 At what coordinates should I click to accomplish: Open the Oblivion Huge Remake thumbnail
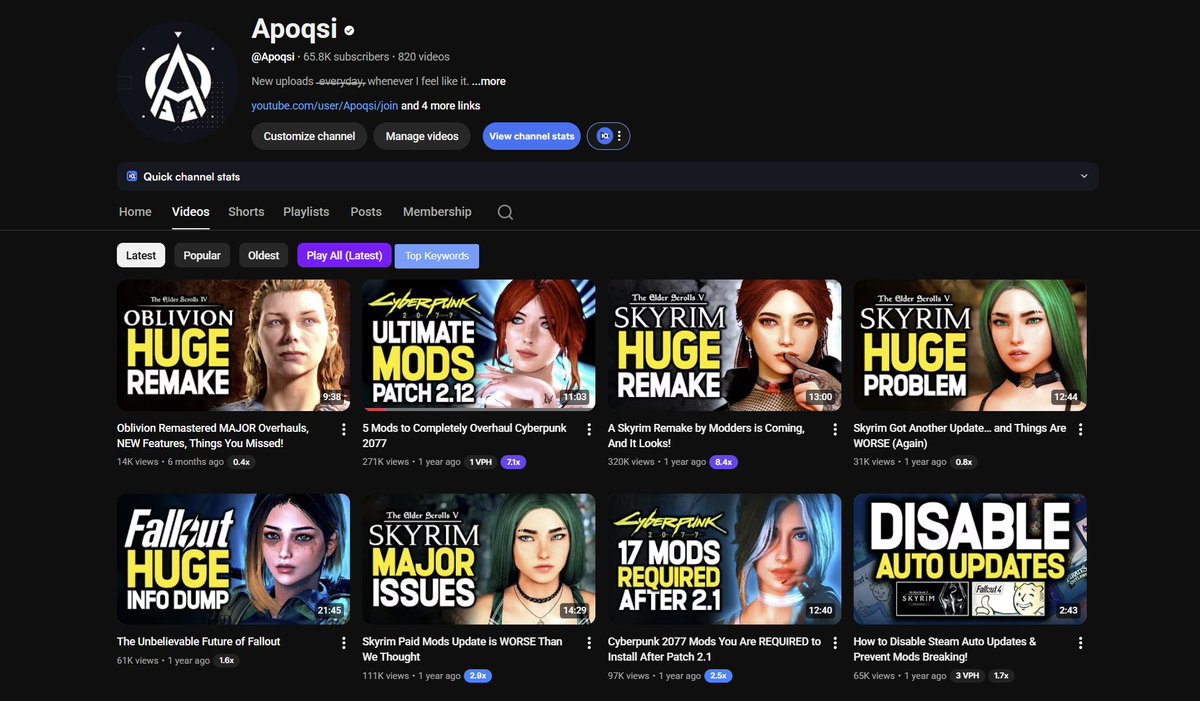pos(234,345)
